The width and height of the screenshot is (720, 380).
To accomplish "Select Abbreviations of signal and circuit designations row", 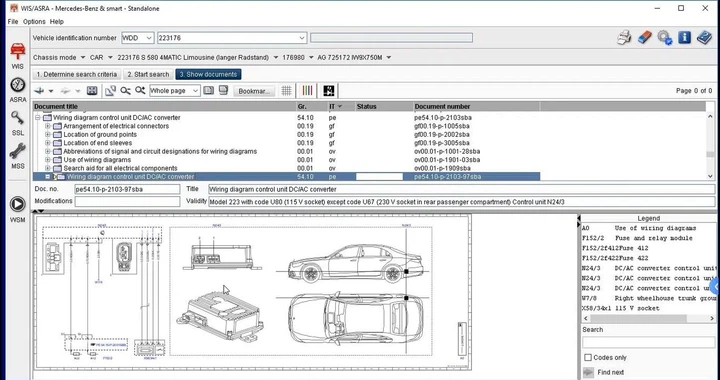I will click(x=160, y=151).
